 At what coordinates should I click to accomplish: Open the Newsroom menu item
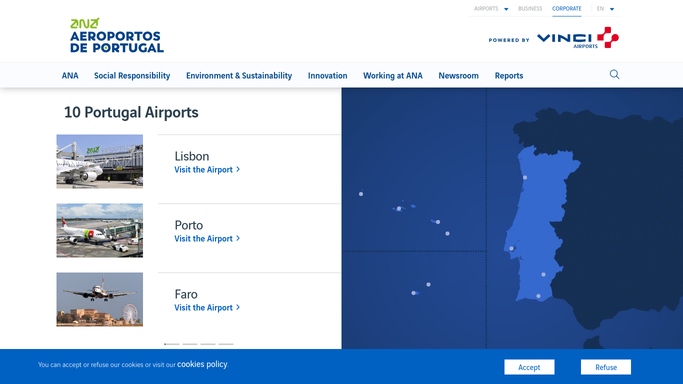point(458,75)
